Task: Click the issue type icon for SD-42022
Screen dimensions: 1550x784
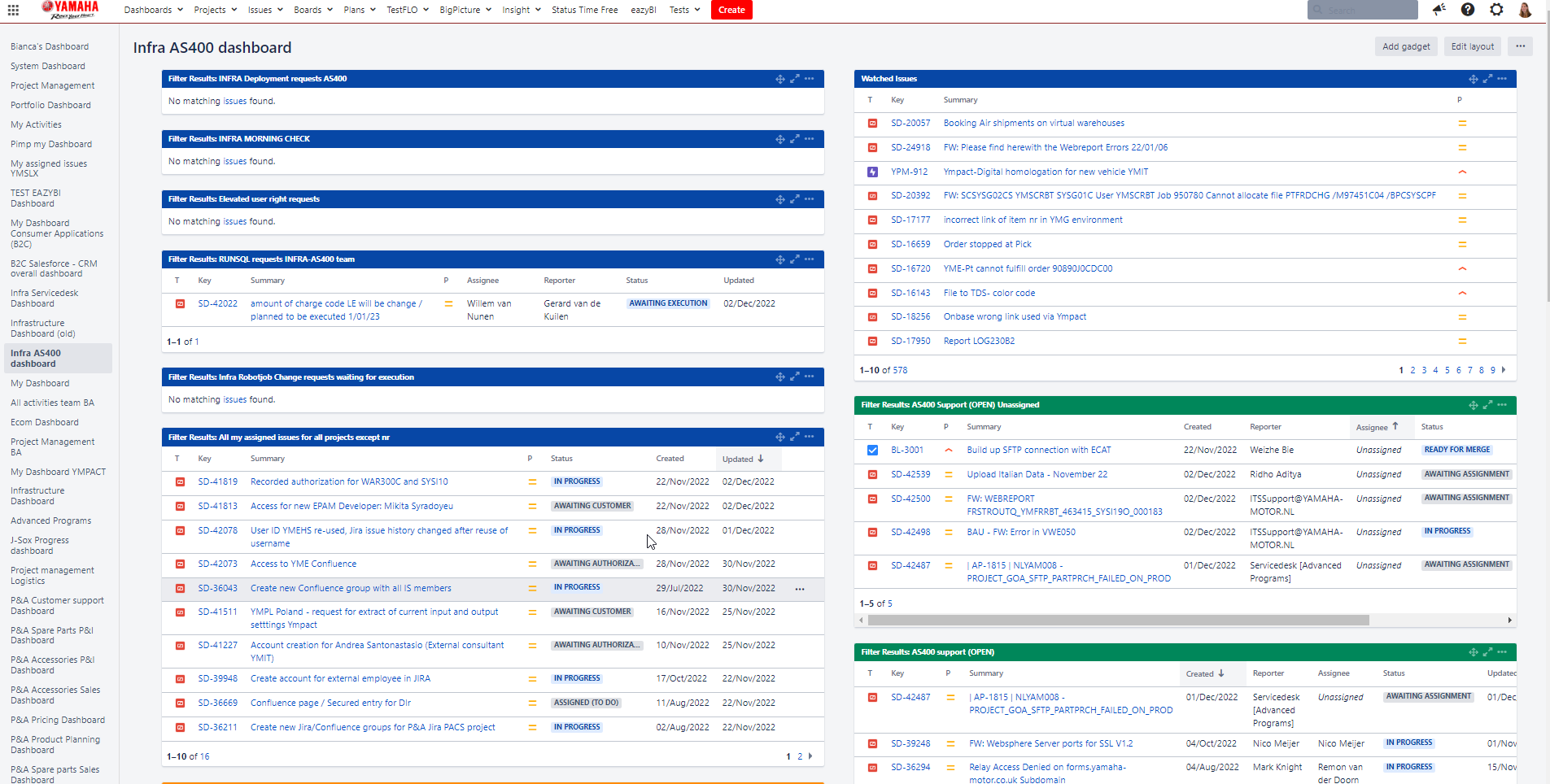Action: point(180,303)
